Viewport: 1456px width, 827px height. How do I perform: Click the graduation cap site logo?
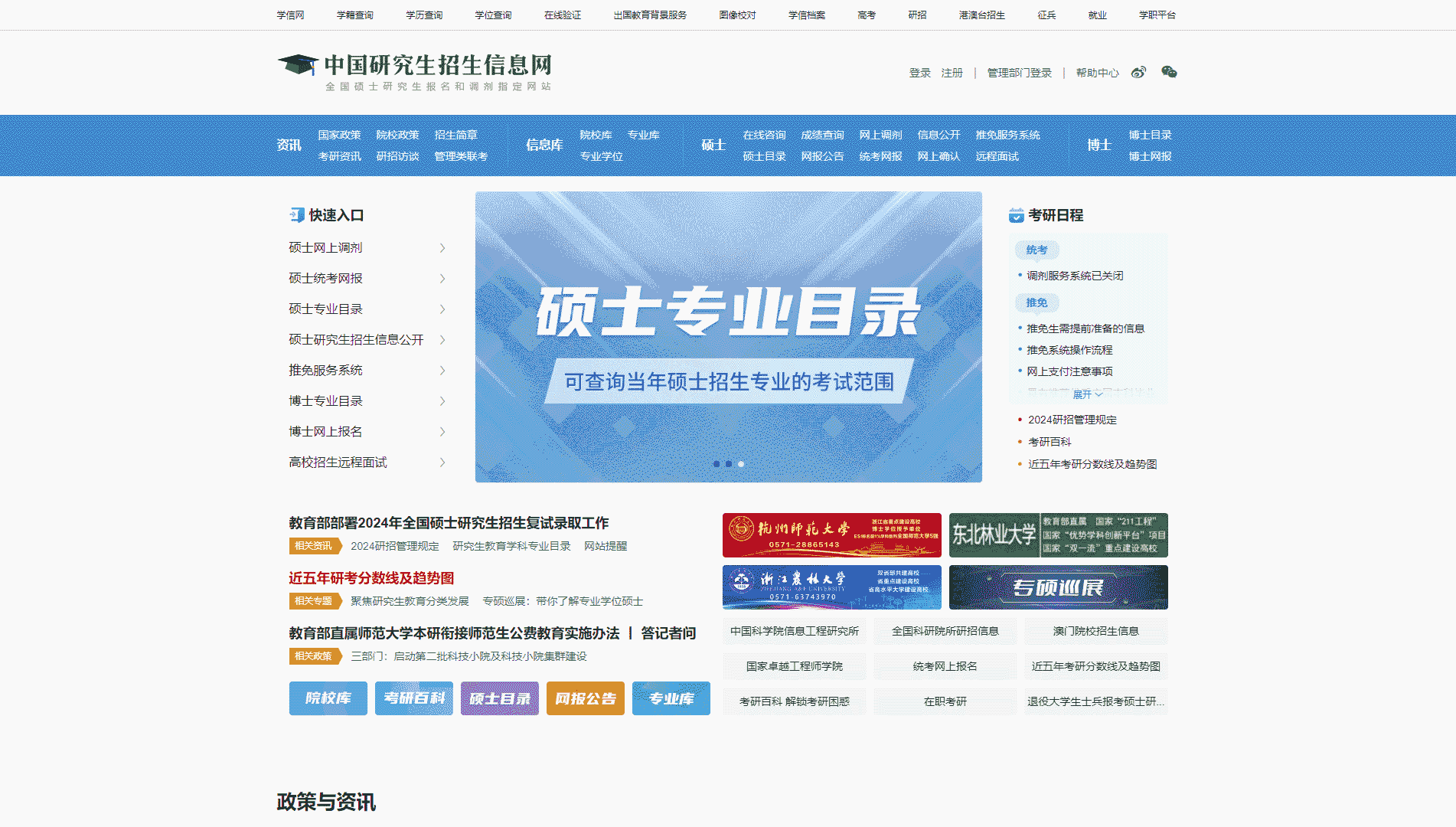pos(298,64)
